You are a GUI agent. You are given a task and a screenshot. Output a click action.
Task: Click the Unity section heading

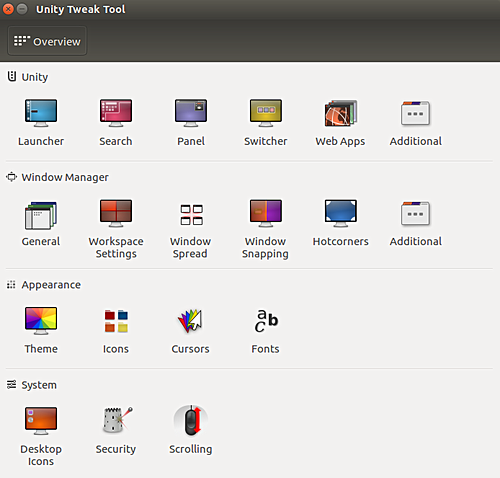35,77
